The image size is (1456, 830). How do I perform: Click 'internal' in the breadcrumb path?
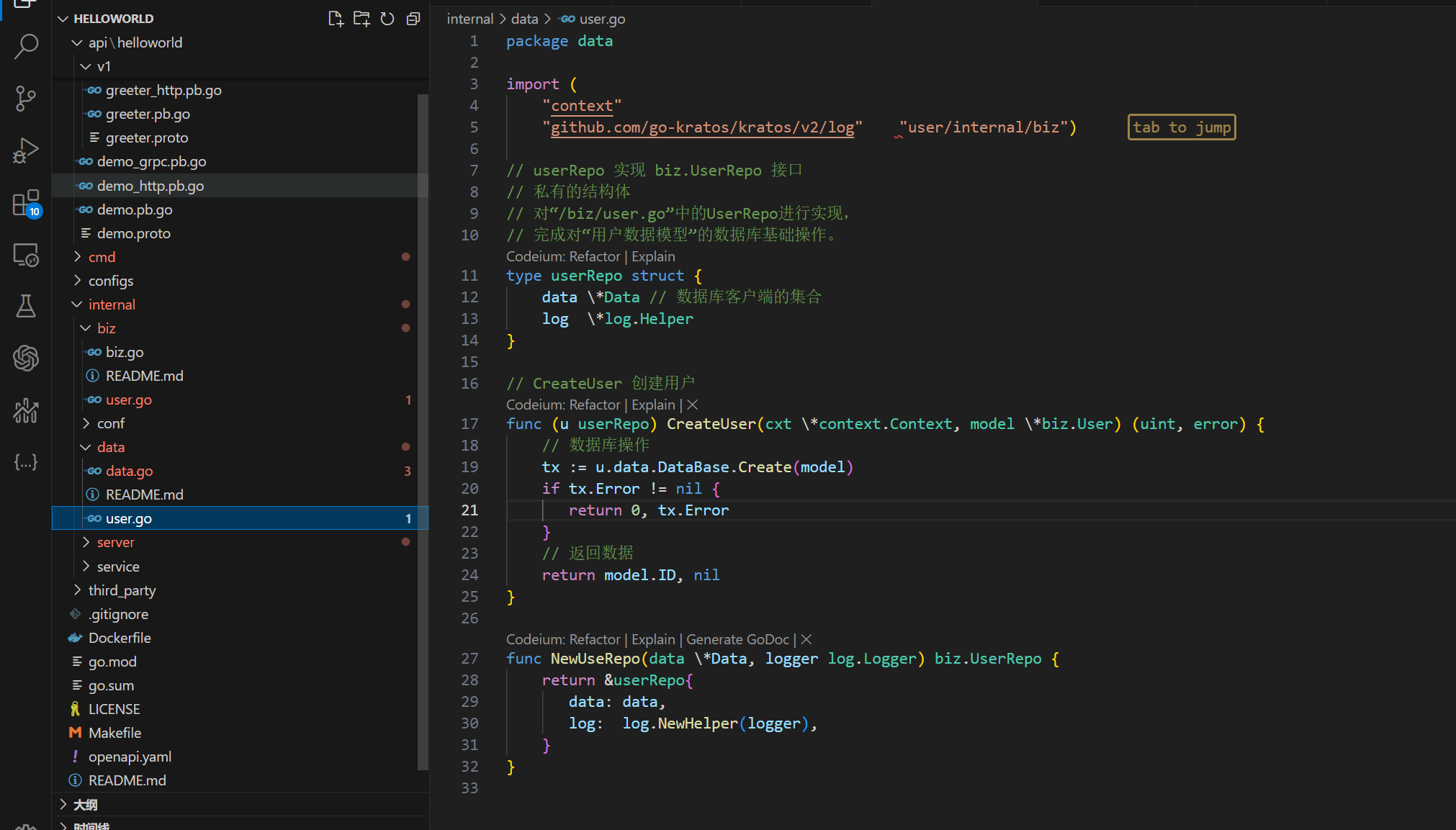coord(469,19)
